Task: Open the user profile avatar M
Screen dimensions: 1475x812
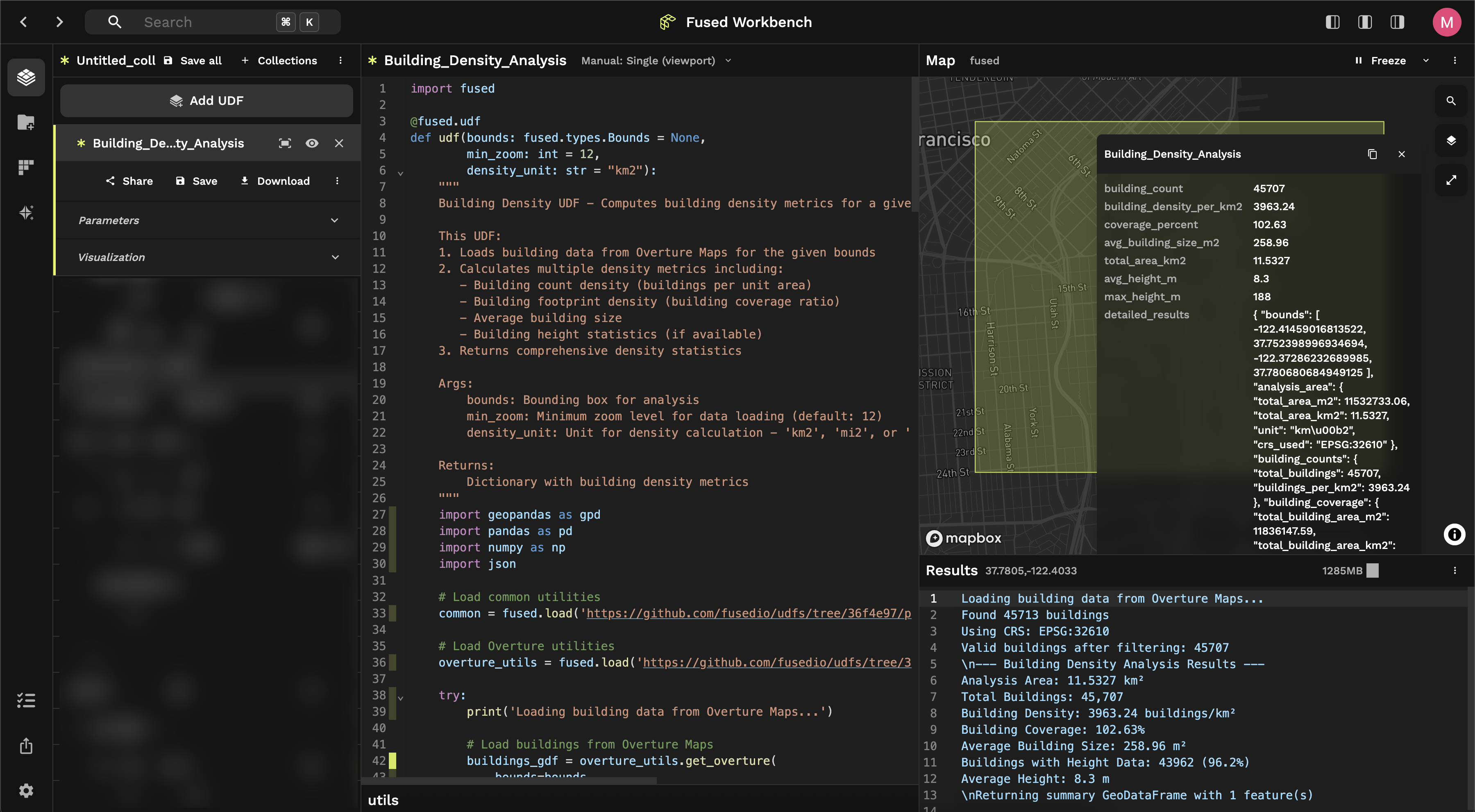Action: pos(1447,22)
